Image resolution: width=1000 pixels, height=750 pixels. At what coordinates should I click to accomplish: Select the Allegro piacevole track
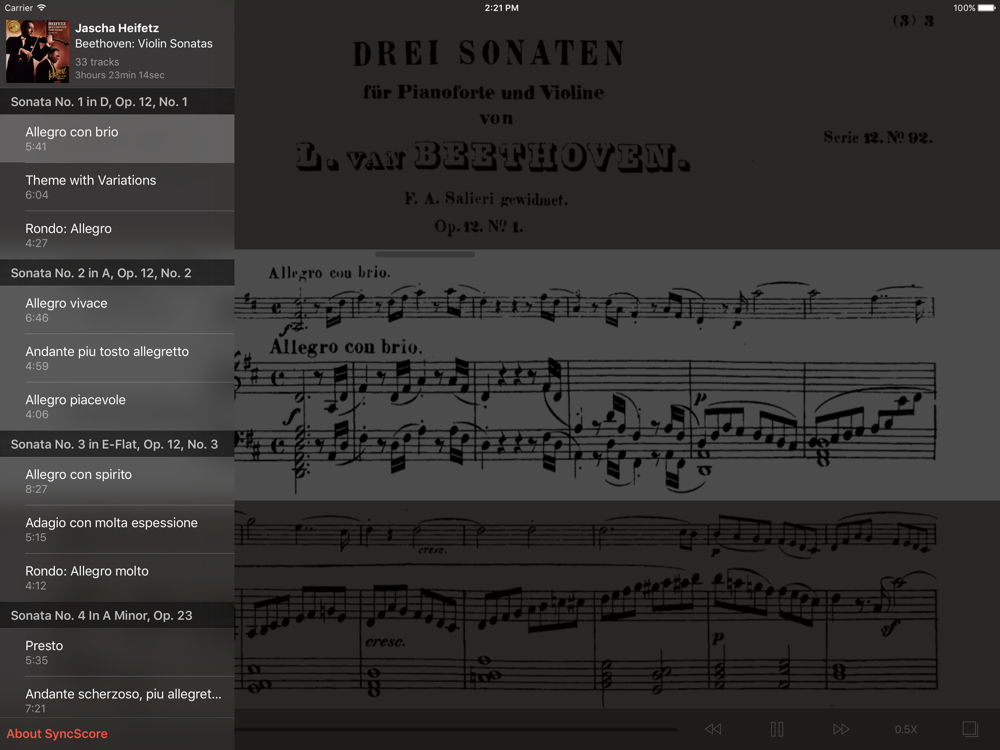point(117,406)
